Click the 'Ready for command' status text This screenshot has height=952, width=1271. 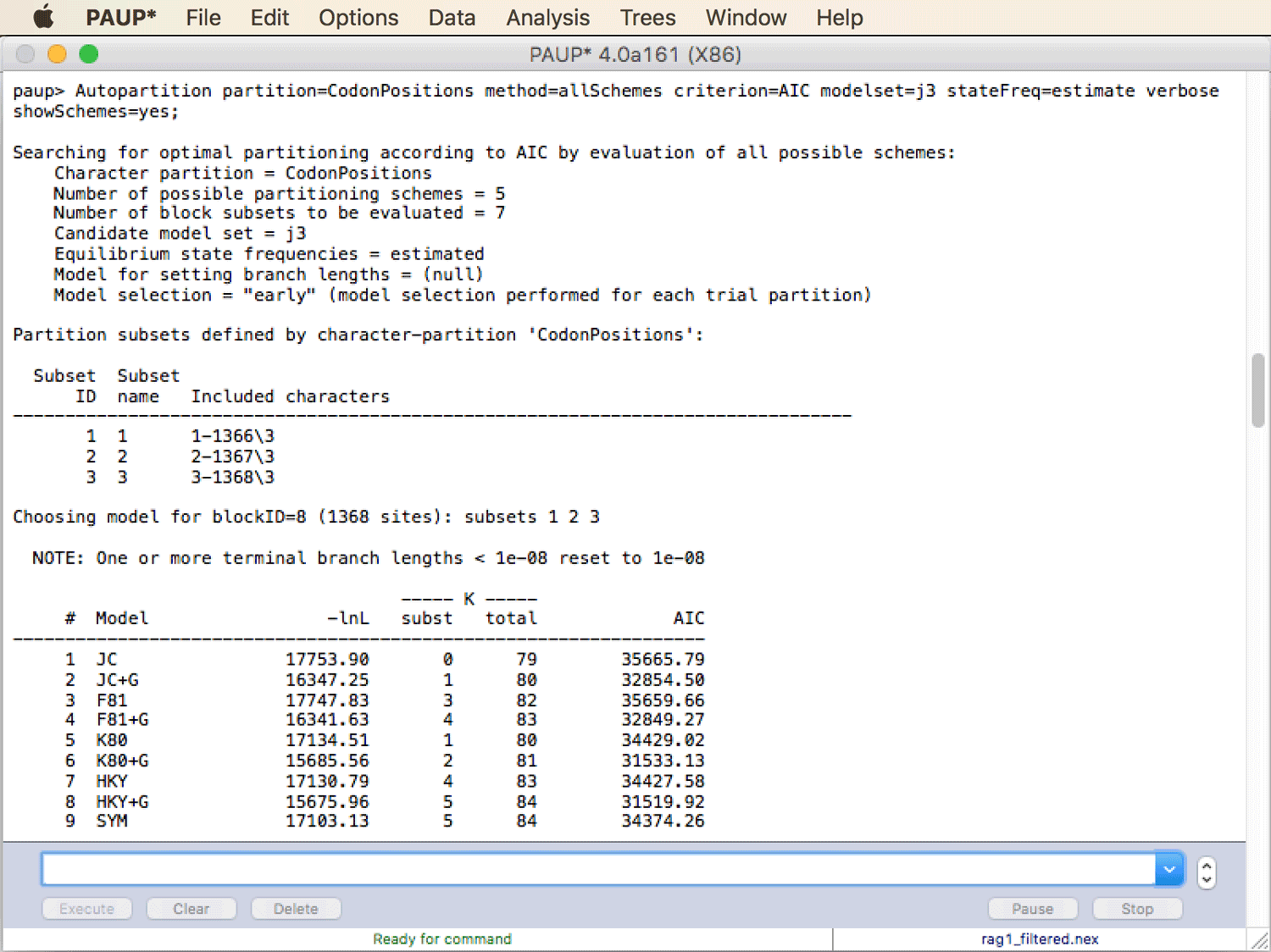pos(442,939)
